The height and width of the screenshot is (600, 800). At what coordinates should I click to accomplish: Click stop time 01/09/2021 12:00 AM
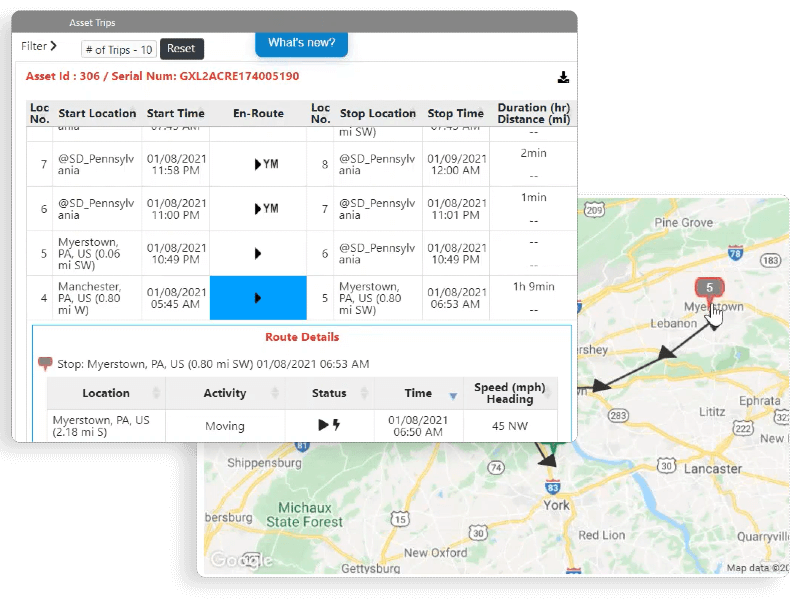[x=456, y=164]
